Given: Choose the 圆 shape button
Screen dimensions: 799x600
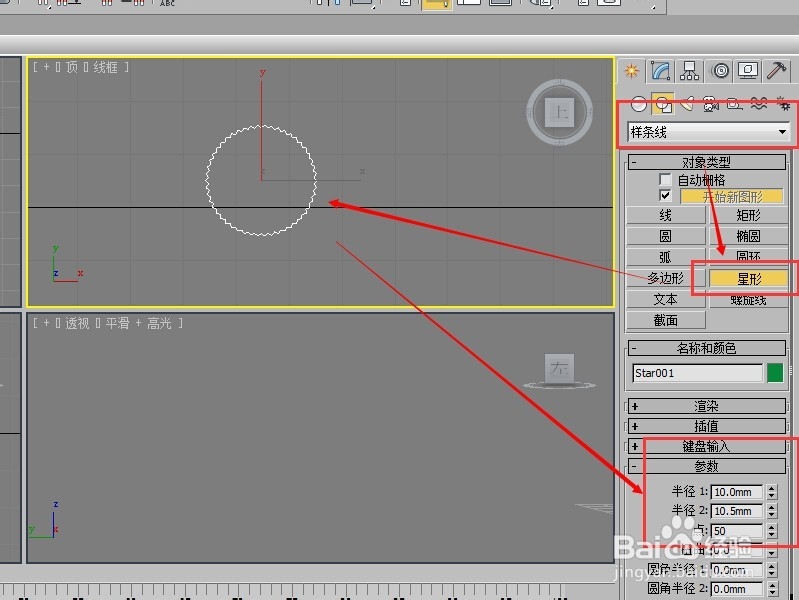Looking at the screenshot, I should 665,236.
